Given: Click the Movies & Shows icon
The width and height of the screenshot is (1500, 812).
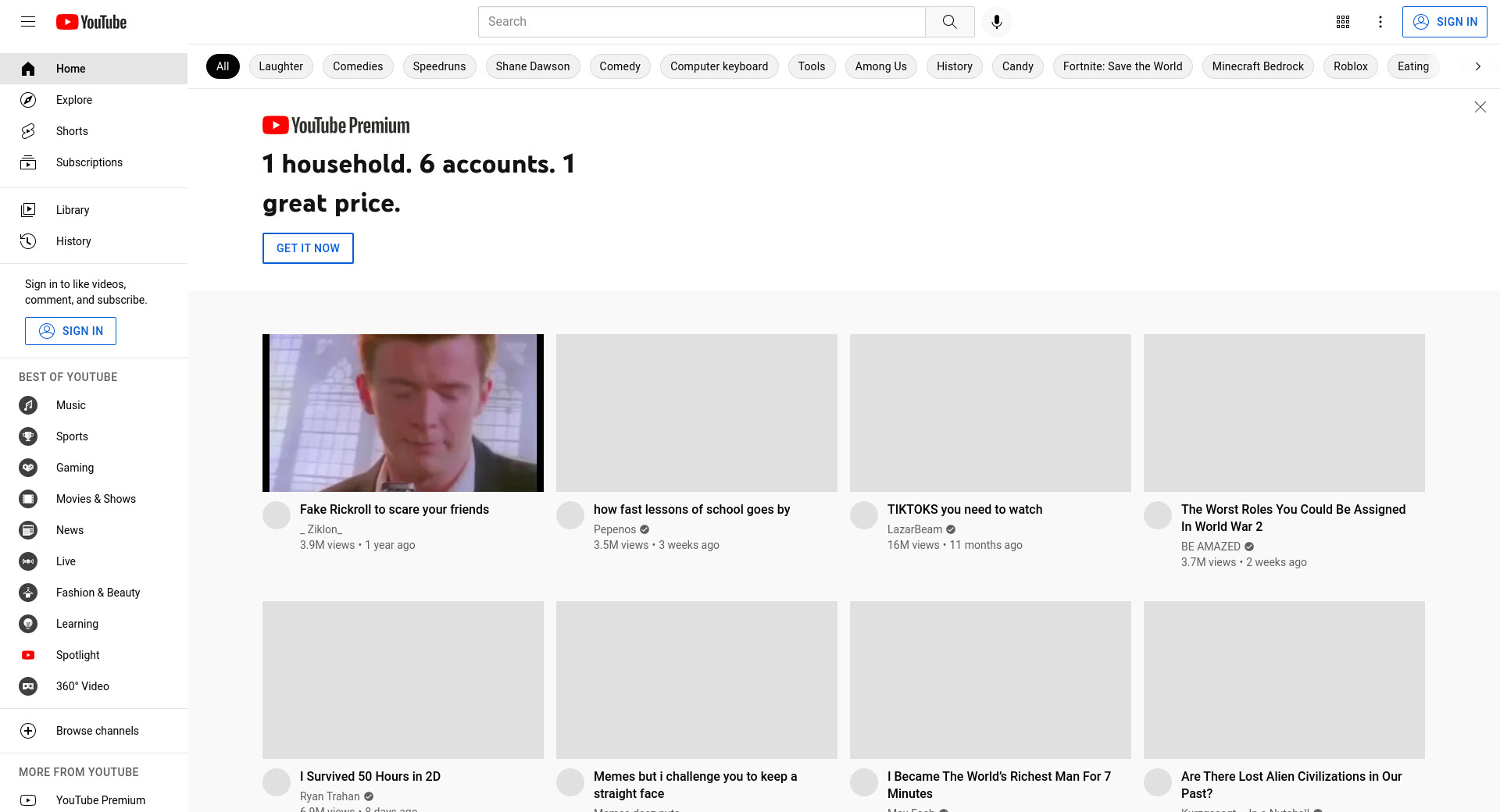Looking at the screenshot, I should click(28, 499).
